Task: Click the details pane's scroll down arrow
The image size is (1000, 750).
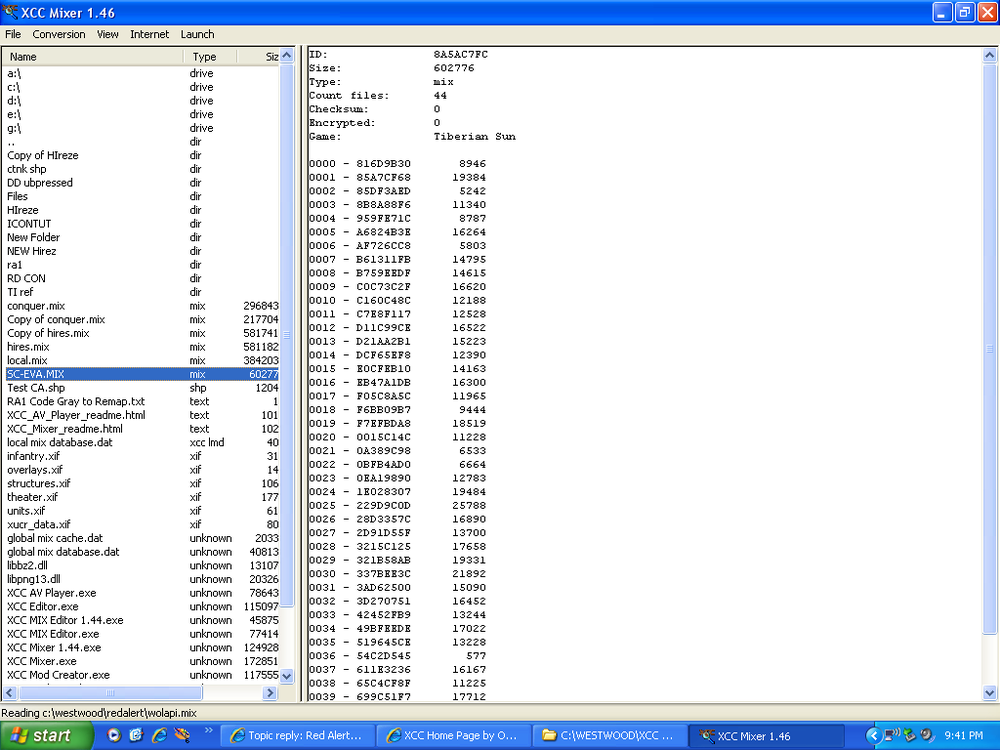Action: tap(990, 693)
